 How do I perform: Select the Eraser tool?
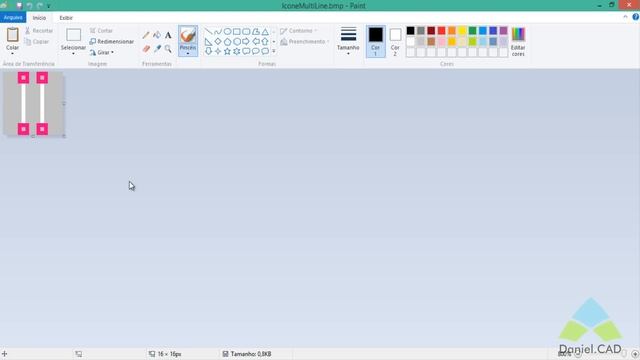coord(146,49)
